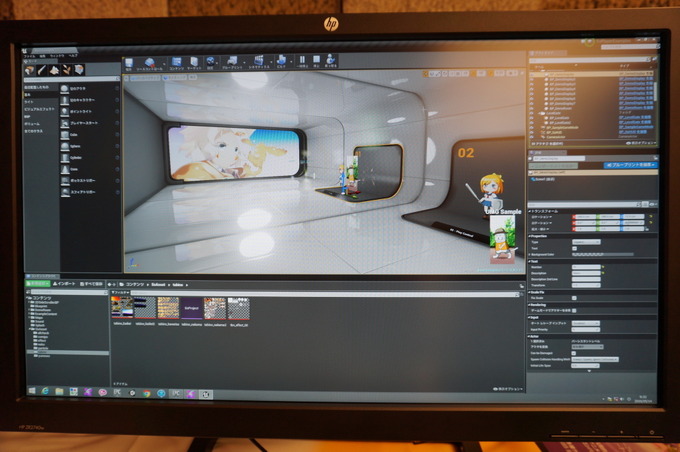Image resolution: width=680 pixels, height=452 pixels.
Task: Open the Source Control toolbar icon
Action: [151, 63]
